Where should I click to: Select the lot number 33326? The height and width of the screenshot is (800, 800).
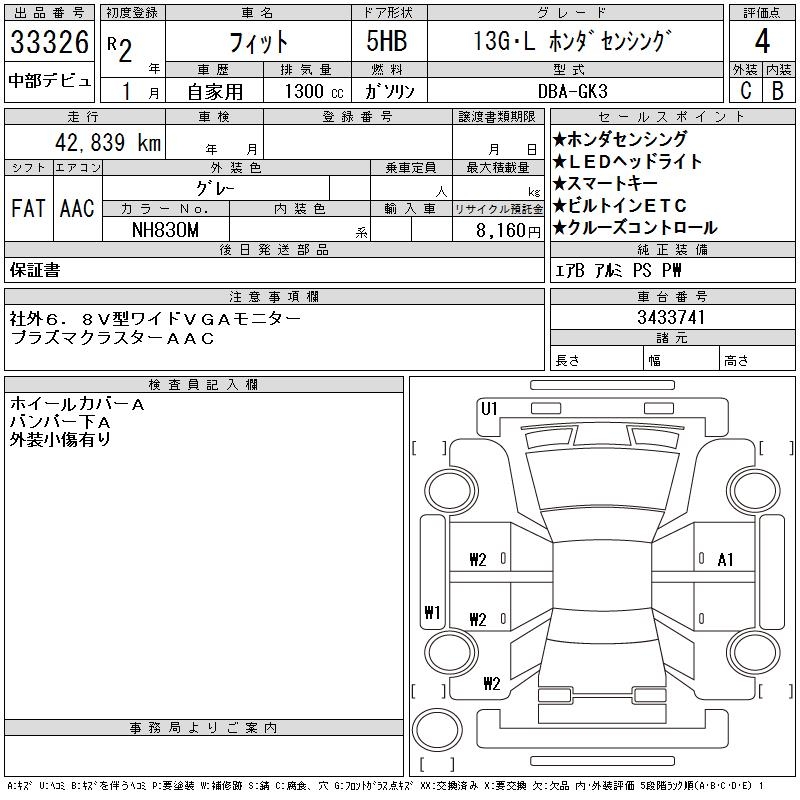tap(50, 43)
